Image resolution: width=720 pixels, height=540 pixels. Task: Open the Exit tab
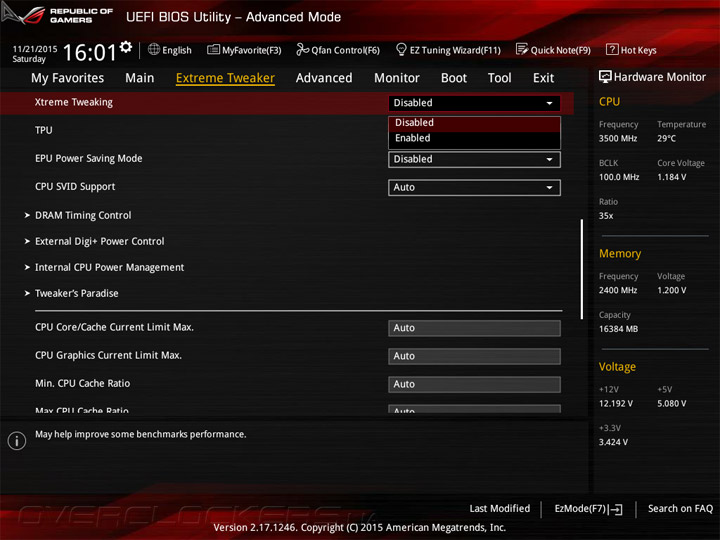click(543, 78)
